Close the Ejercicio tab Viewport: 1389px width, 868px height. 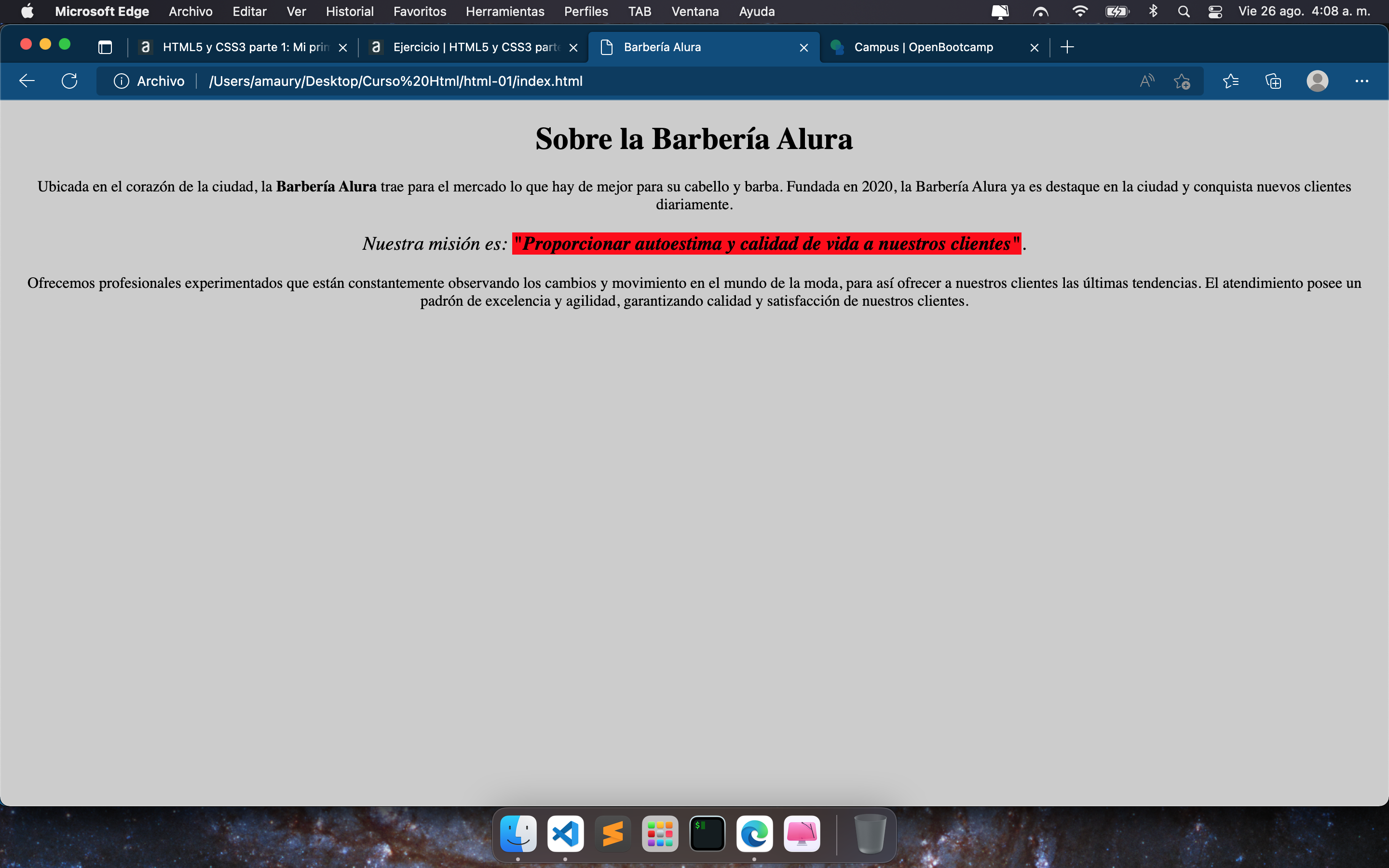pyautogui.click(x=573, y=48)
